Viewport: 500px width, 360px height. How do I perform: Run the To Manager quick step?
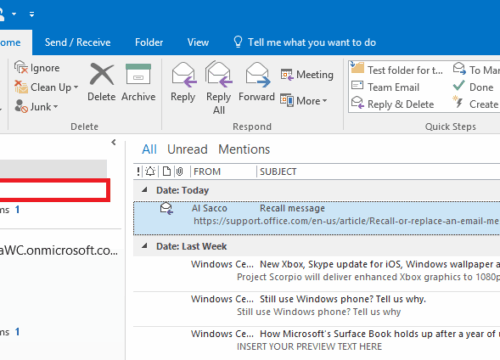click(x=476, y=70)
